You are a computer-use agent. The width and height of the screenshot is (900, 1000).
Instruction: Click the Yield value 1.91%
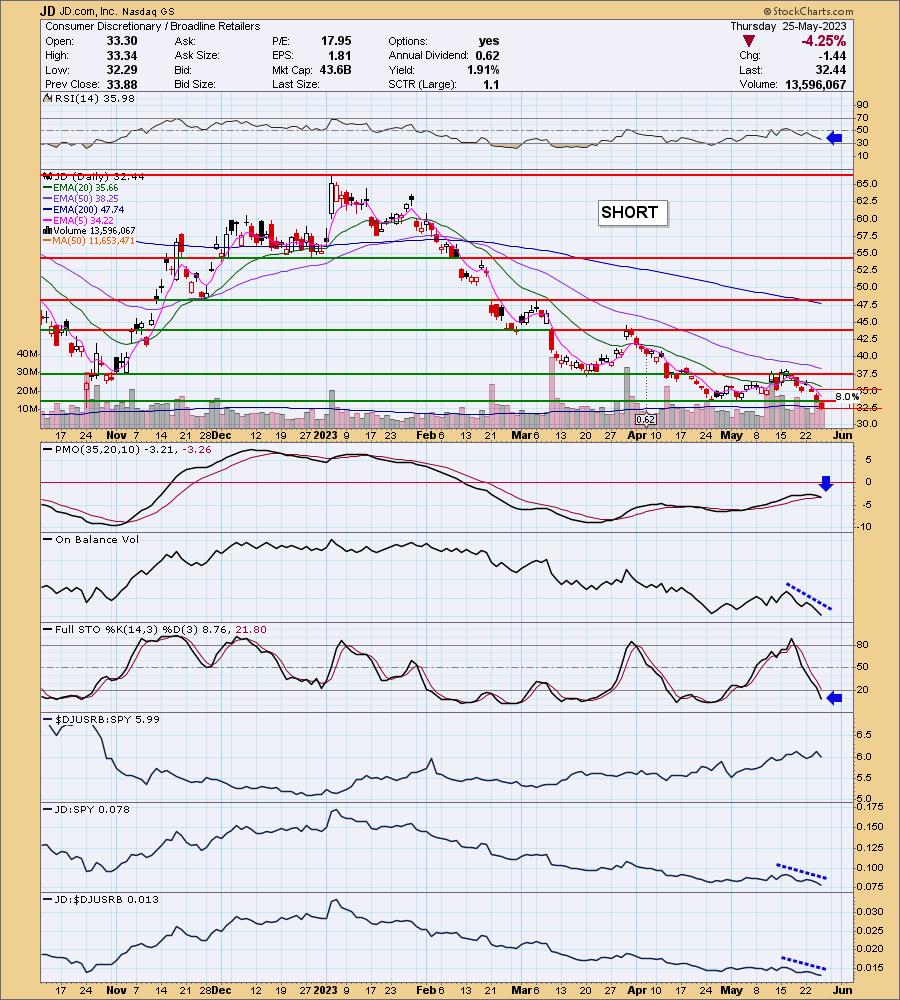point(483,70)
